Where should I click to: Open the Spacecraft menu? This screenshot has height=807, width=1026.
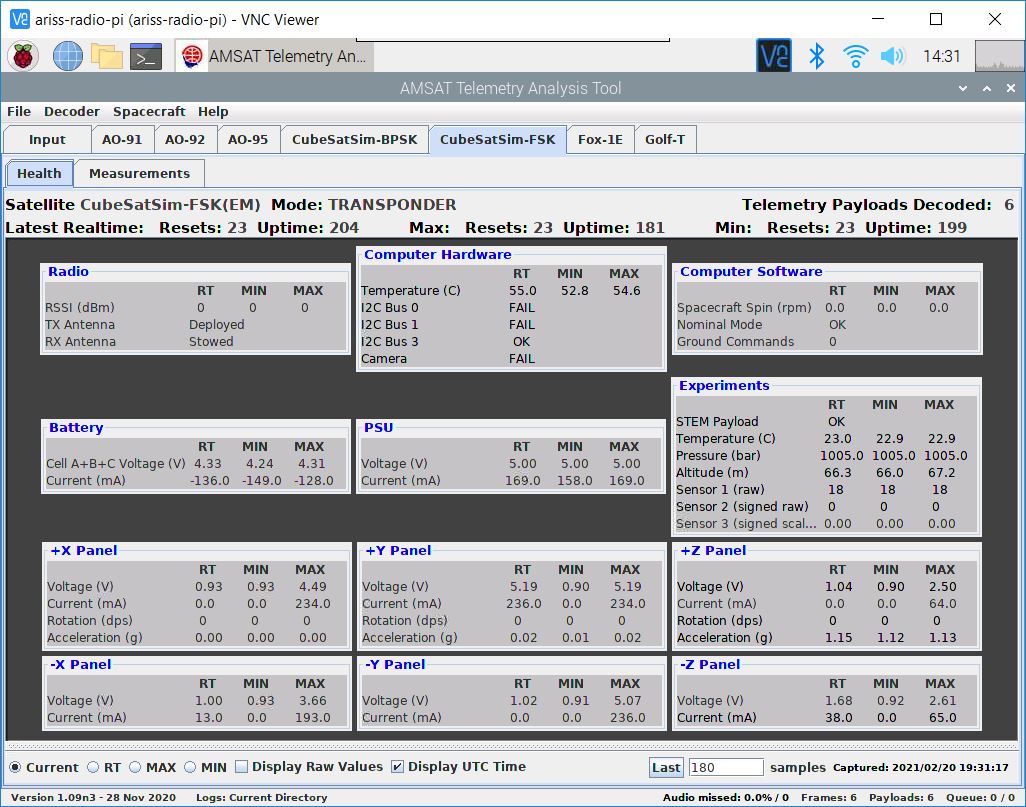click(149, 111)
